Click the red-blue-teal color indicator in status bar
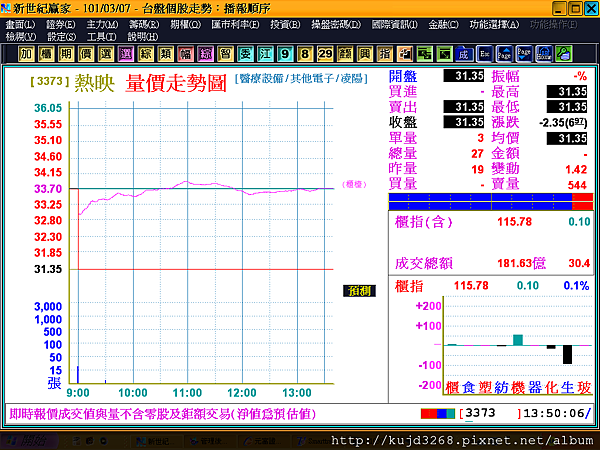Image resolution: width=600 pixels, height=450 pixels. point(438,414)
